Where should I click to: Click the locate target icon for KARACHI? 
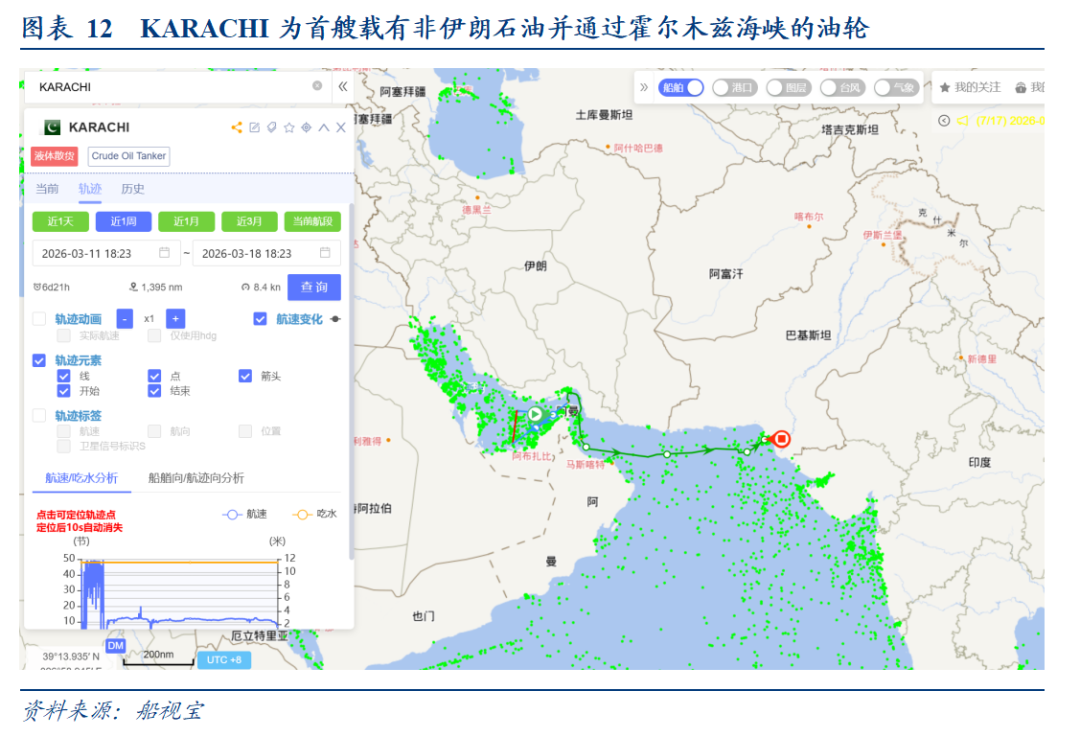[306, 128]
